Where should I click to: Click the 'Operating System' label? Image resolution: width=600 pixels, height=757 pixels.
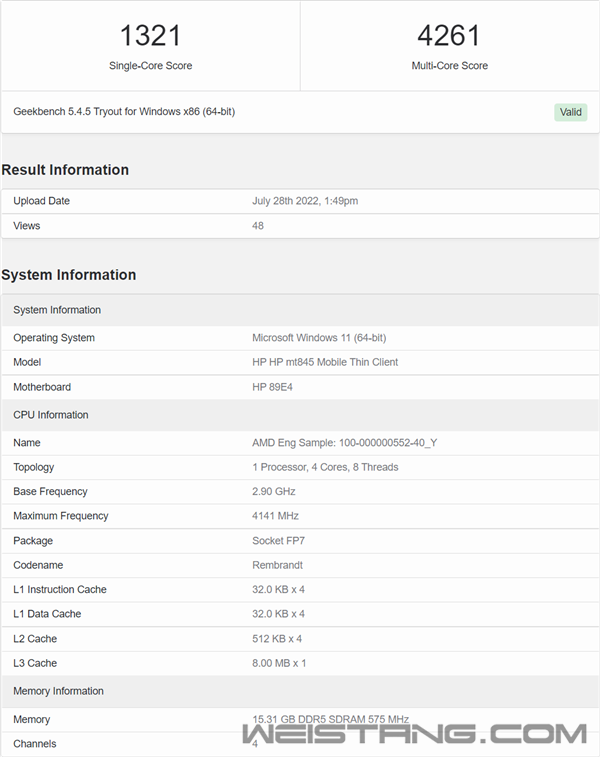pyautogui.click(x=54, y=338)
